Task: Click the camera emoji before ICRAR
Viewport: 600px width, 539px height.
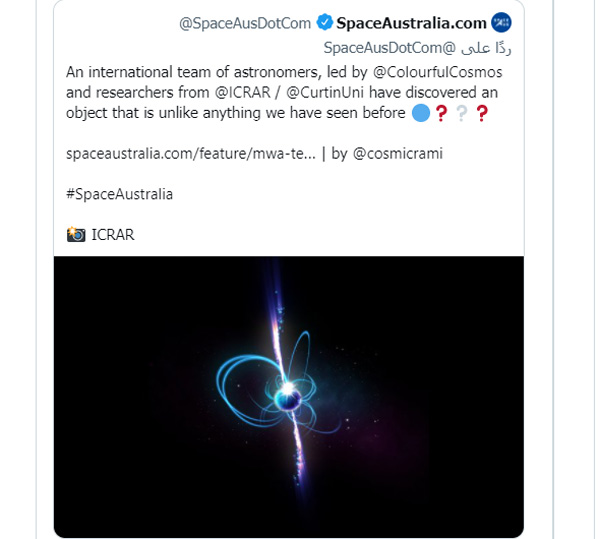Action: pyautogui.click(x=76, y=235)
